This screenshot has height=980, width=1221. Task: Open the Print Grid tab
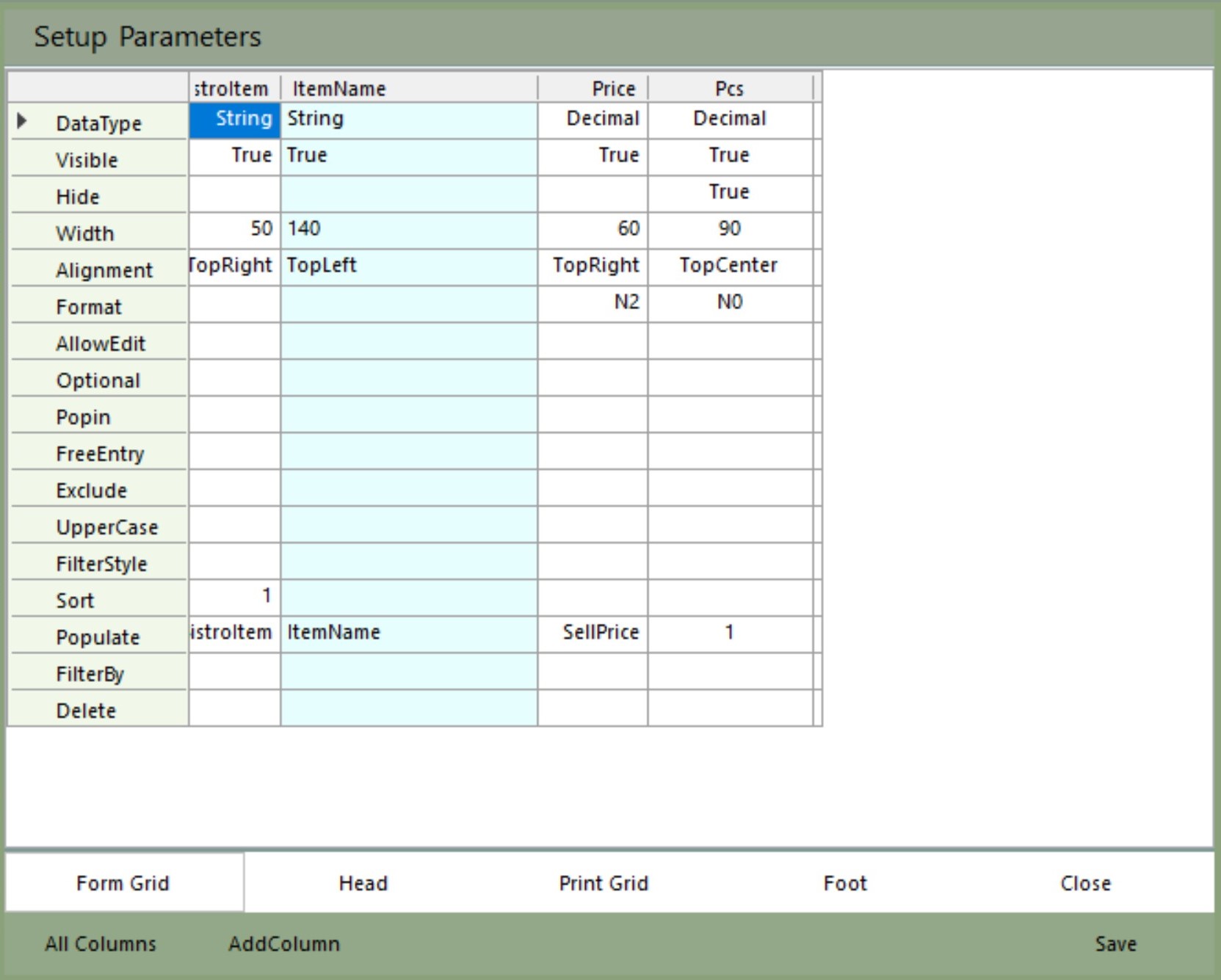[604, 883]
